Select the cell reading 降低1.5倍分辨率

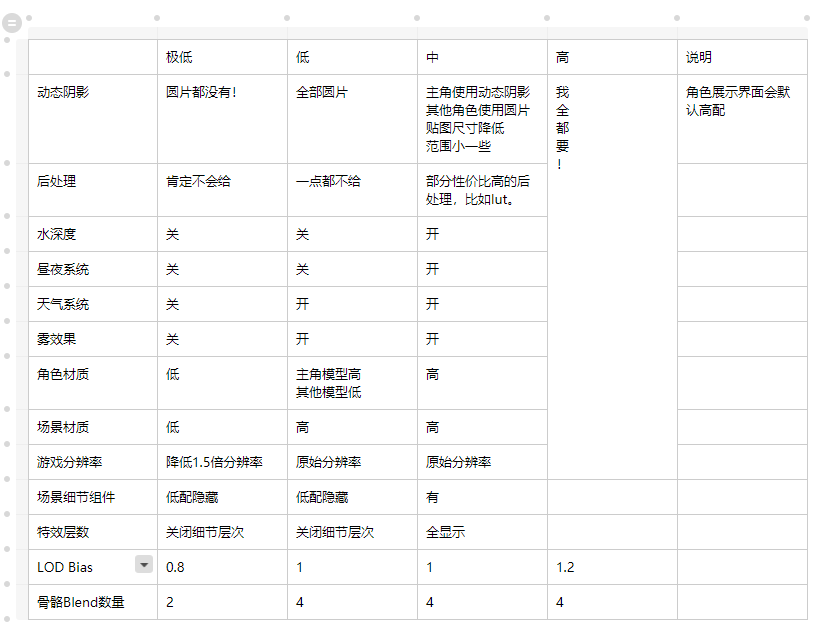(222, 462)
